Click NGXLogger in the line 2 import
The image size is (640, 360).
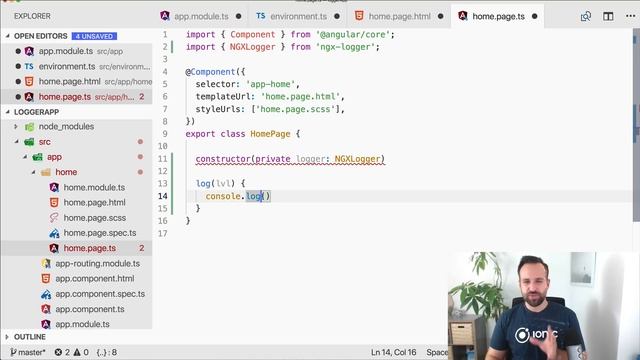click(252, 47)
